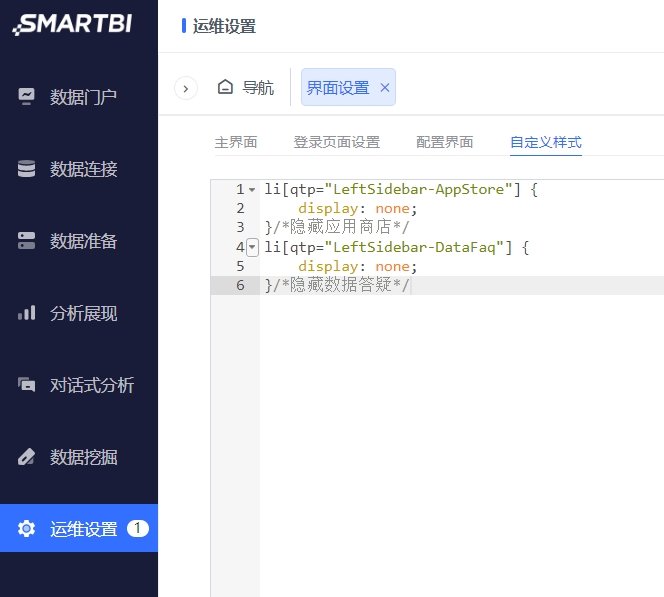Click line number 6 in gutter
664x597 pixels.
click(x=240, y=285)
